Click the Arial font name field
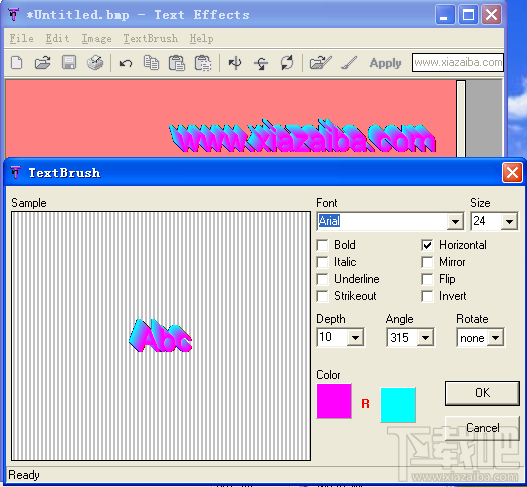 click(x=382, y=221)
